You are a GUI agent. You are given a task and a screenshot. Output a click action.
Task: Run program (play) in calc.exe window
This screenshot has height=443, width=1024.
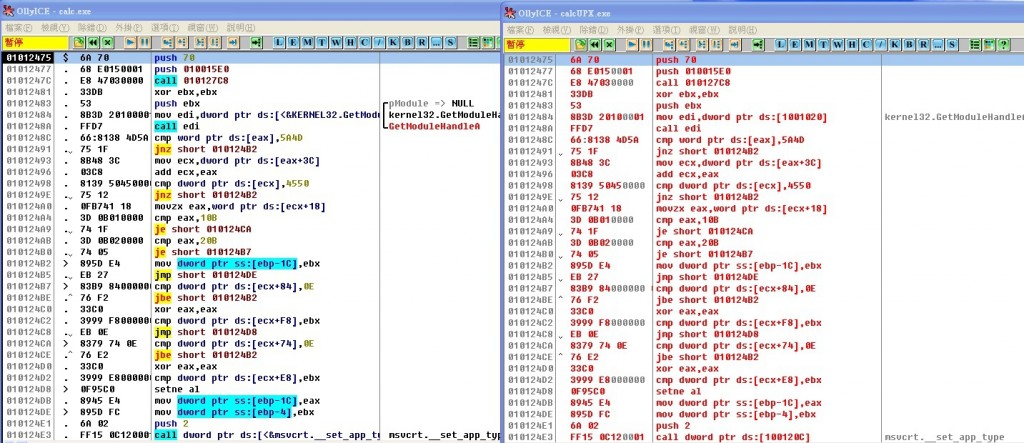(x=130, y=42)
